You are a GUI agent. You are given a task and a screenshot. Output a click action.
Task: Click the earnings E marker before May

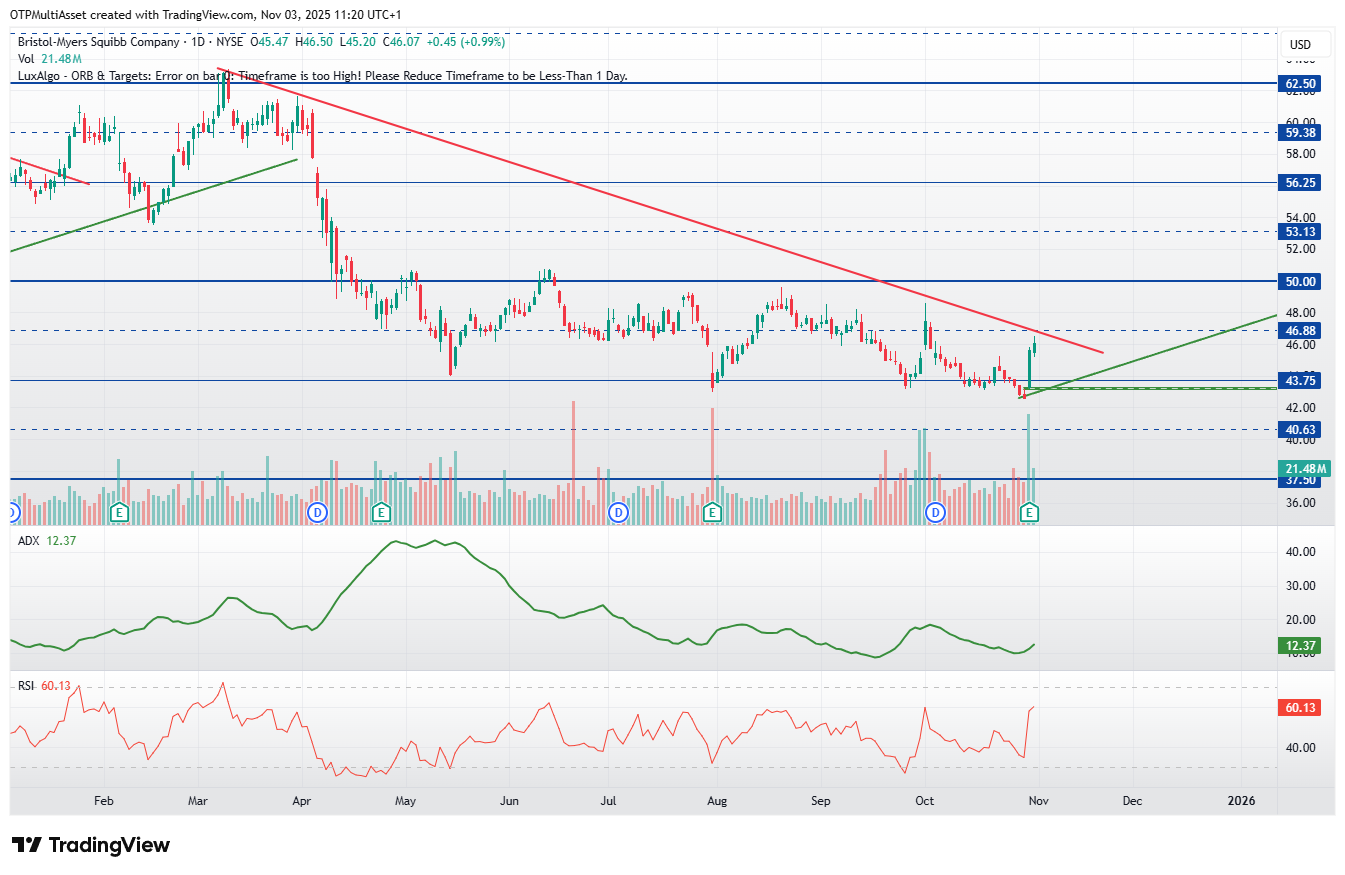(x=380, y=512)
